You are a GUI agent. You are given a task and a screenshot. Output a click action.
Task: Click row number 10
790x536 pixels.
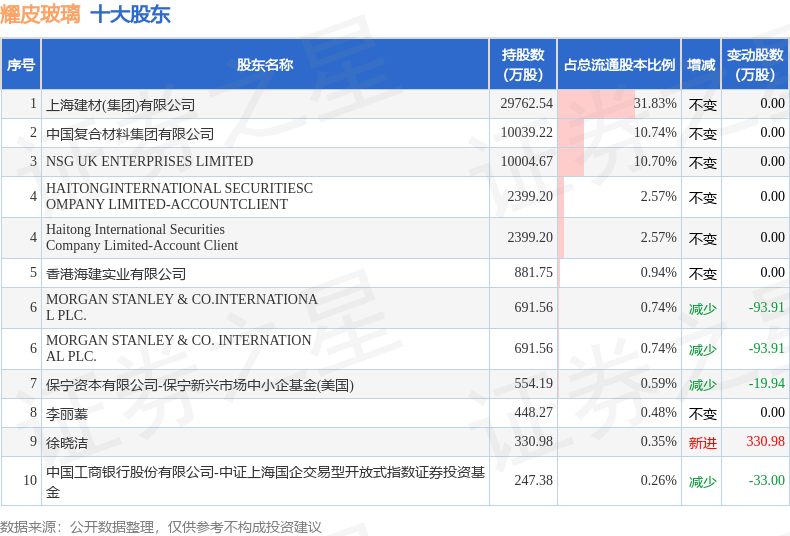[x=30, y=480]
